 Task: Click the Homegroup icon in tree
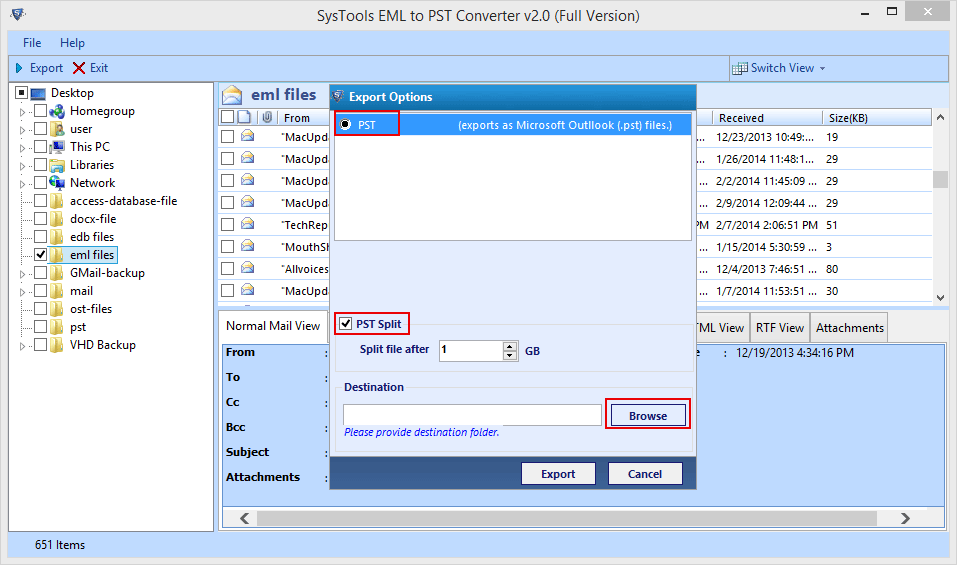(x=57, y=111)
